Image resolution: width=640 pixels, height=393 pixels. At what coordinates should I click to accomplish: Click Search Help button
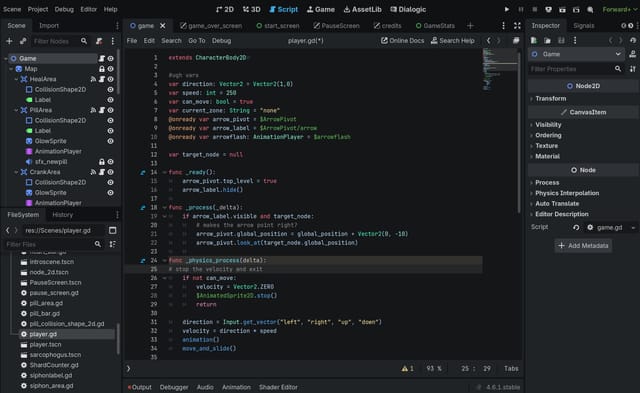[453, 40]
